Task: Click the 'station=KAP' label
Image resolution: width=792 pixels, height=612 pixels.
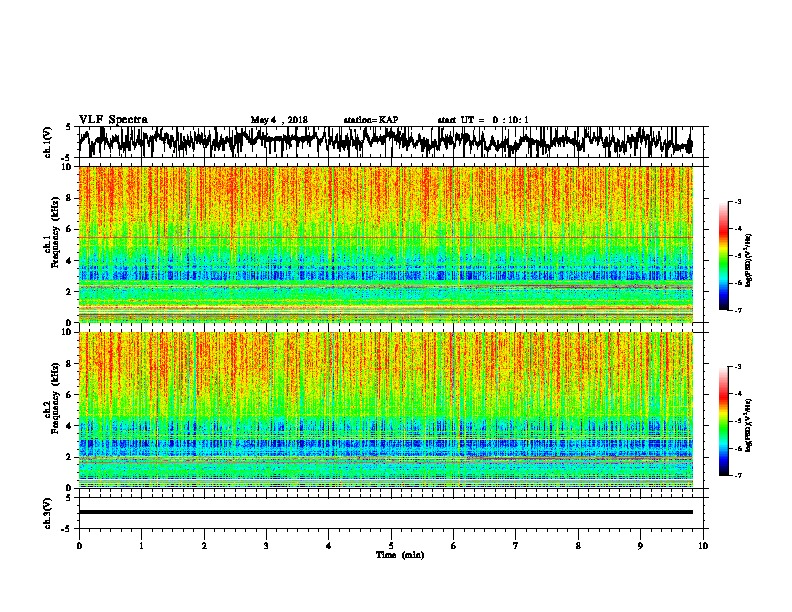Action: [371, 120]
